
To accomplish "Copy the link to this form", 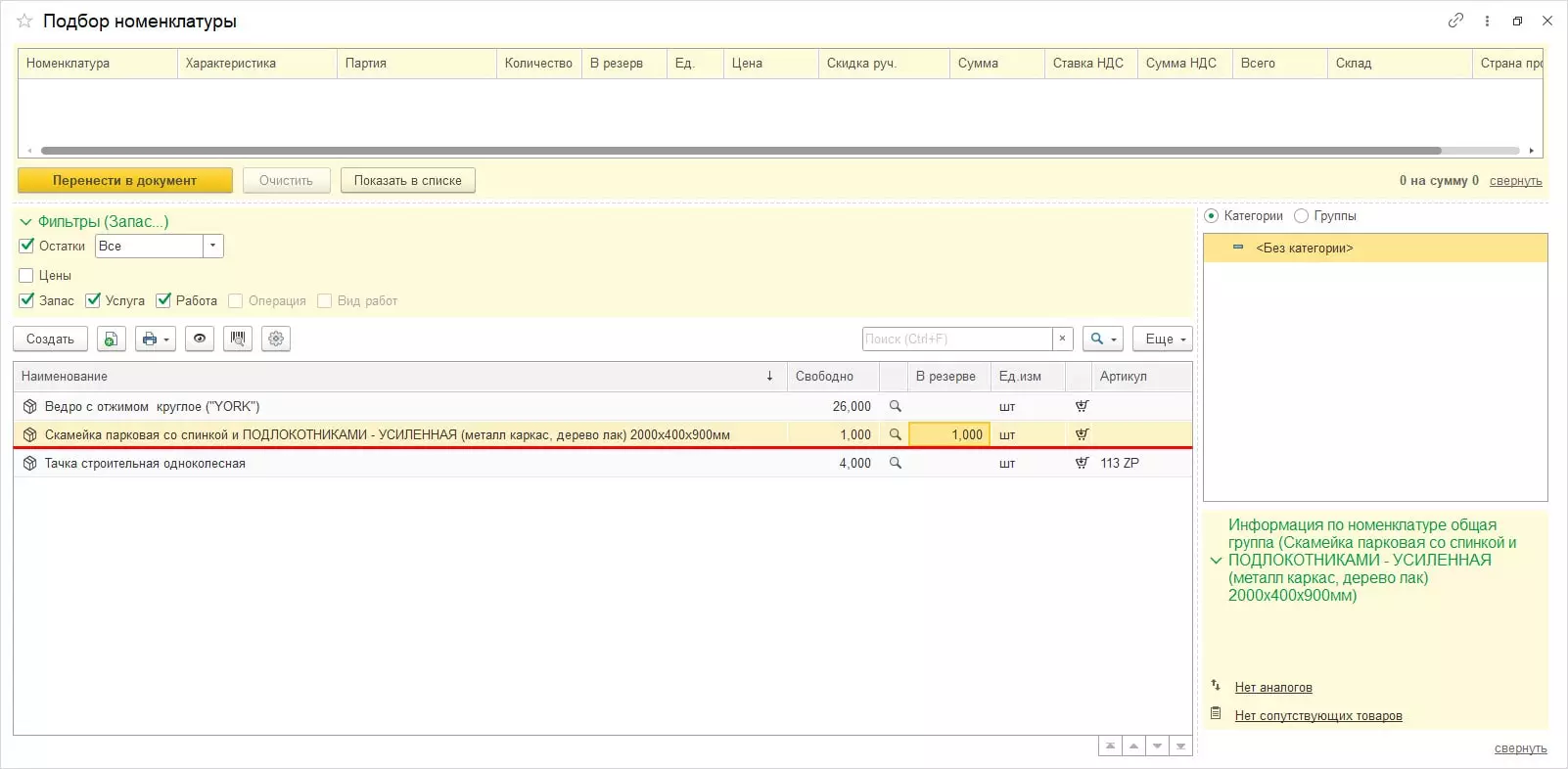I will point(1456,21).
